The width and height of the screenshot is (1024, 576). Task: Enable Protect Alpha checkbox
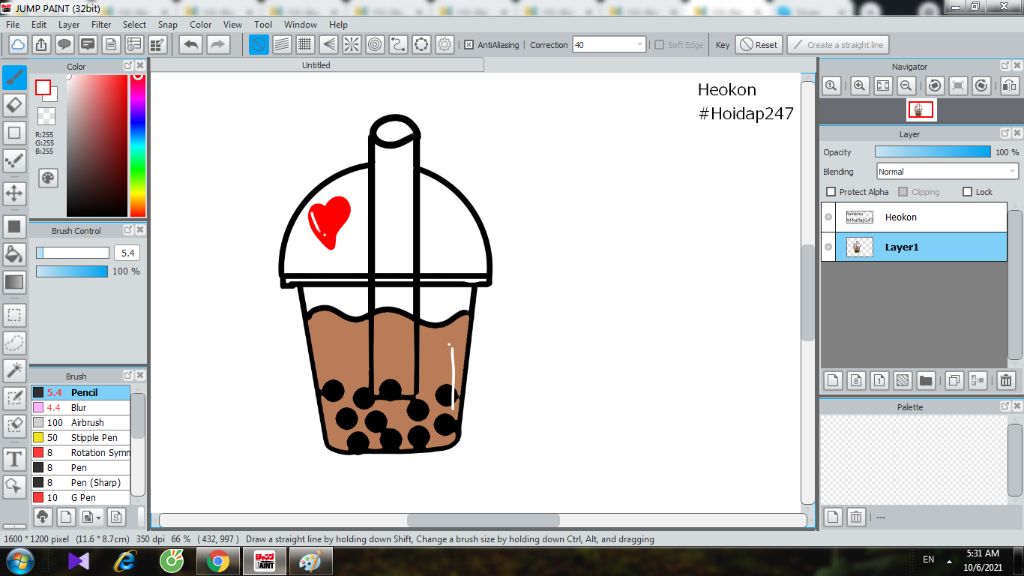click(x=831, y=191)
